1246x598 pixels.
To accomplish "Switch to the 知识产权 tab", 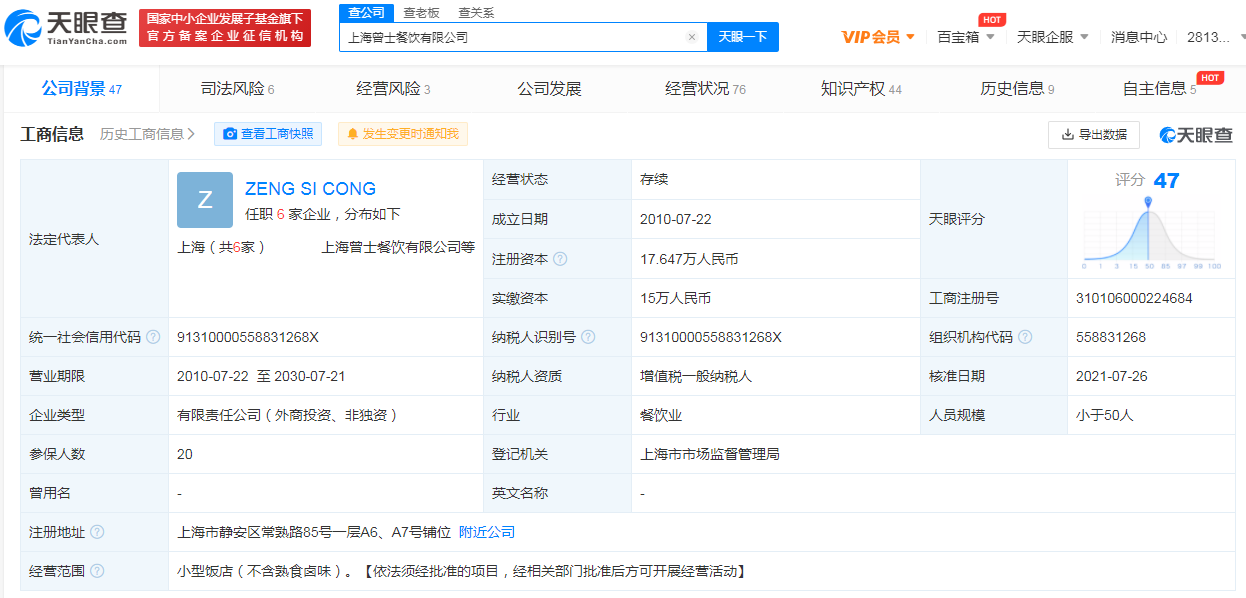I will coord(861,89).
